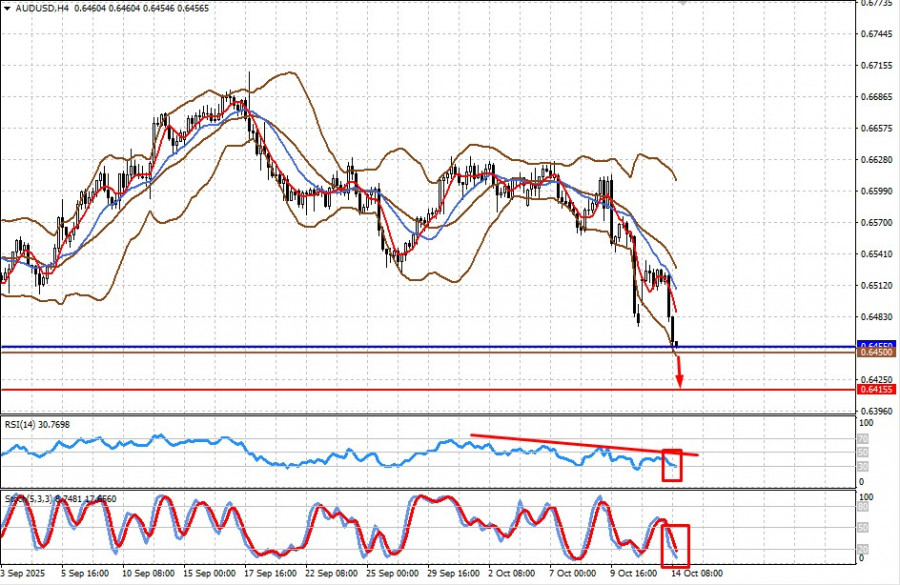Click the 100 level on Stochastic scale
900x585 pixels.
(x=866, y=497)
